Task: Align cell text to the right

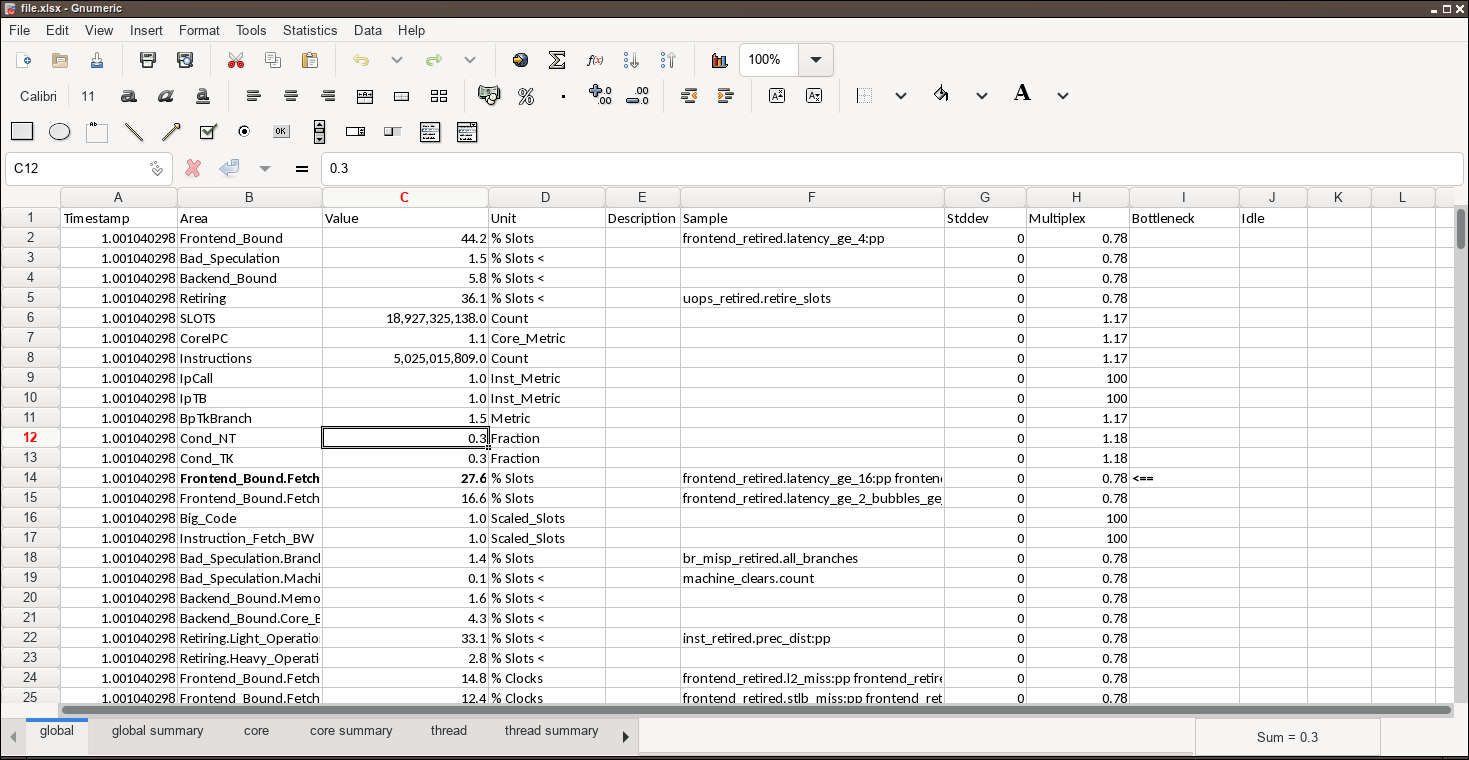Action: tap(328, 96)
